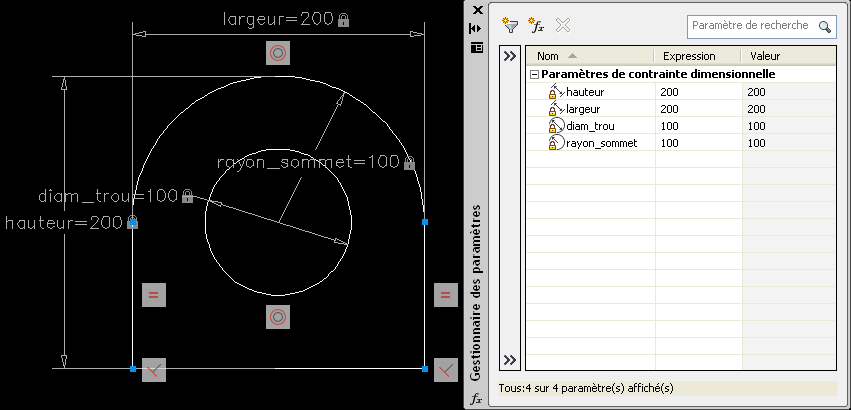Viewport: 851px width, 410px height.
Task: Click the delete parameter X icon
Action: 563,26
